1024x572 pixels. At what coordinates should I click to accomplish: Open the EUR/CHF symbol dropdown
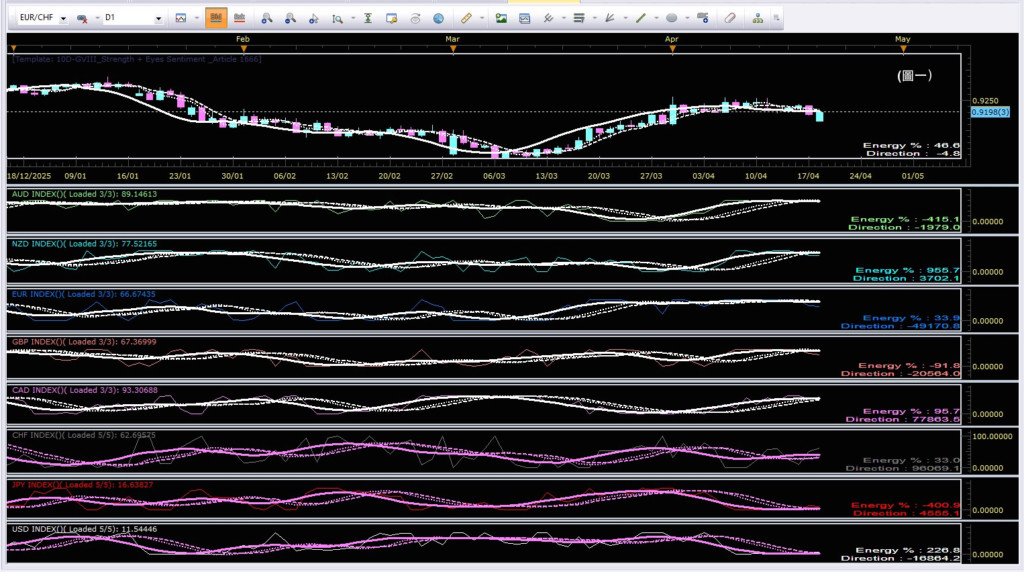64,18
